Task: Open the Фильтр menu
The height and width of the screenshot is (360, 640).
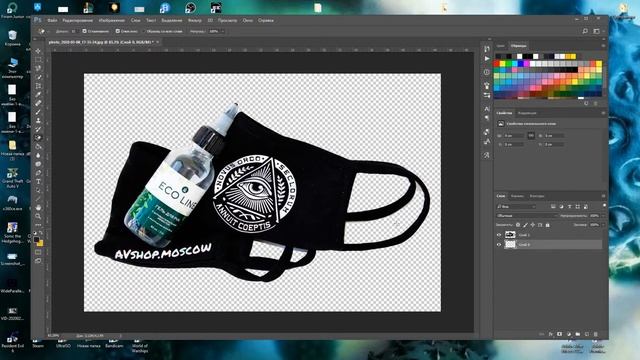Action: [x=195, y=20]
